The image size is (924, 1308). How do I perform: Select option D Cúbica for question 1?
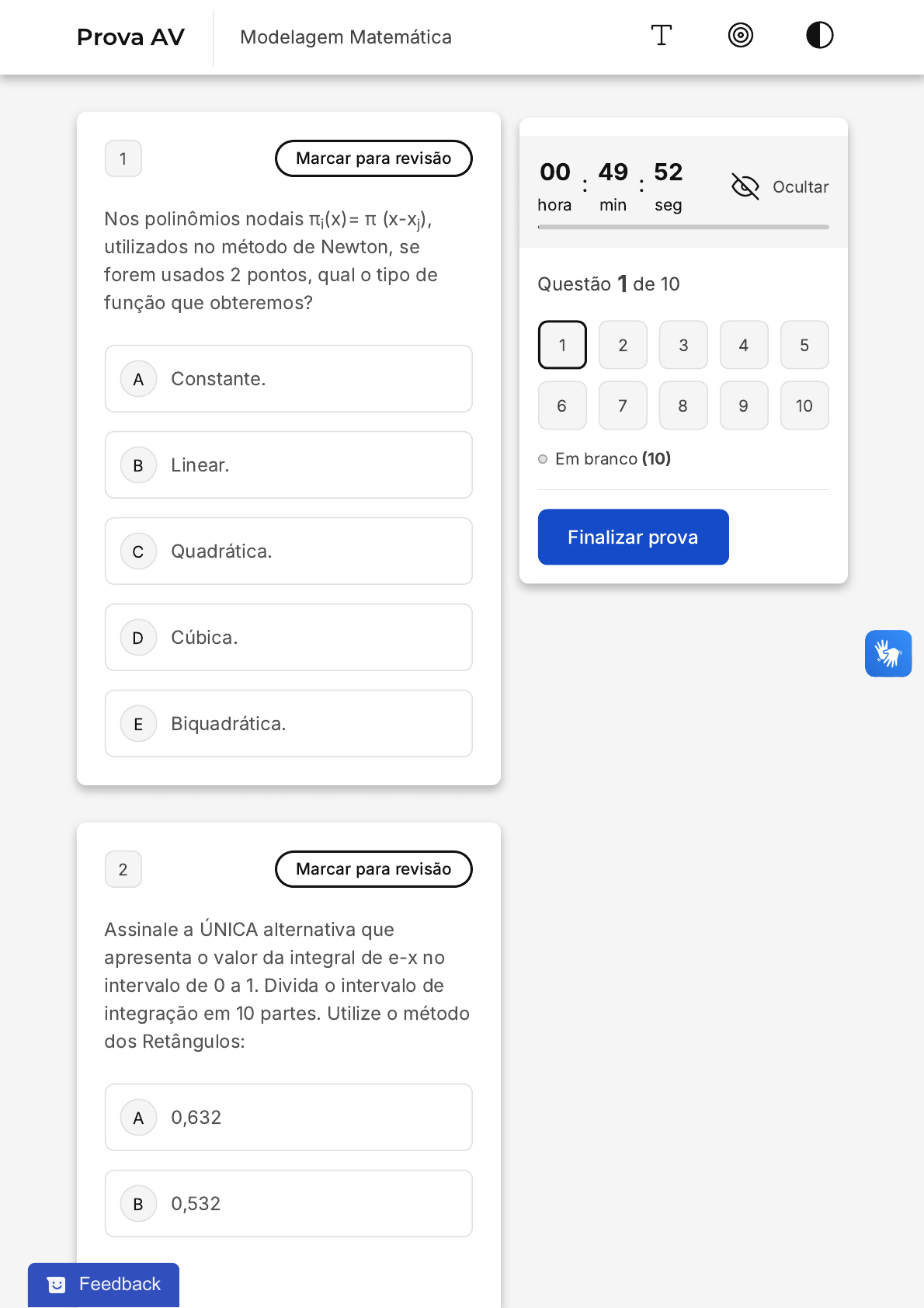click(x=289, y=638)
